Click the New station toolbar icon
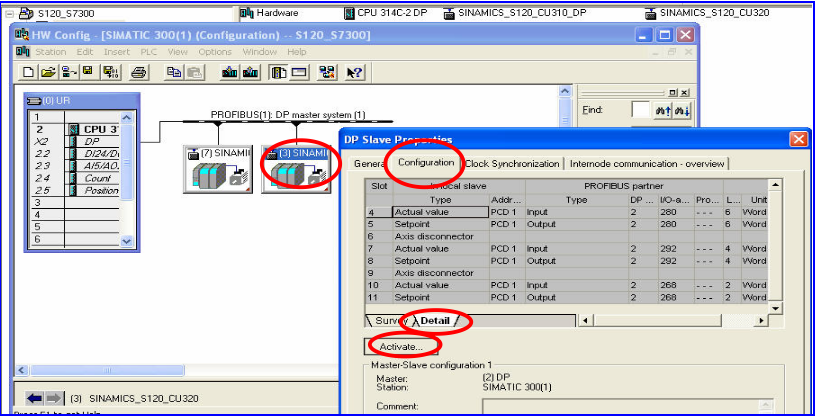Viewport: 819px width, 418px height. [x=28, y=72]
